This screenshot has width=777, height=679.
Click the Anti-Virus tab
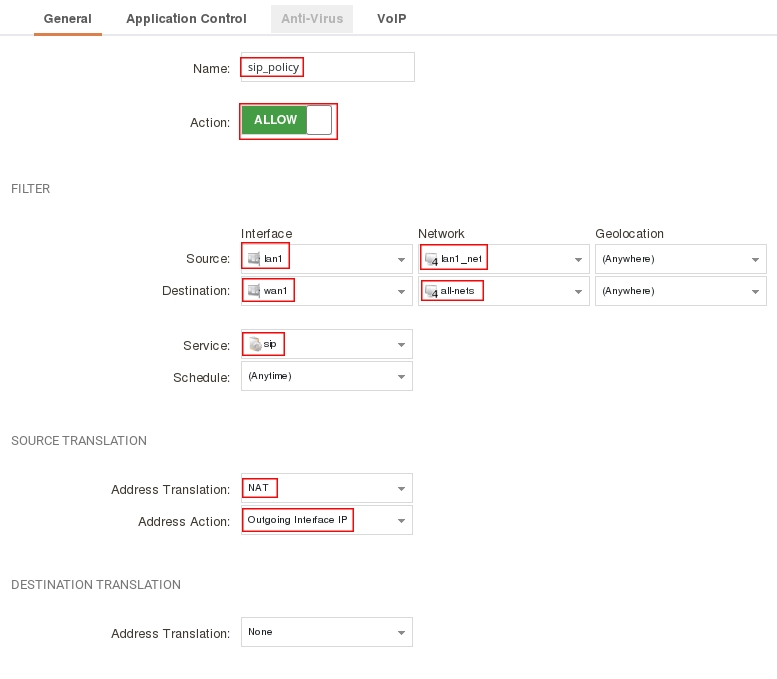pyautogui.click(x=312, y=19)
